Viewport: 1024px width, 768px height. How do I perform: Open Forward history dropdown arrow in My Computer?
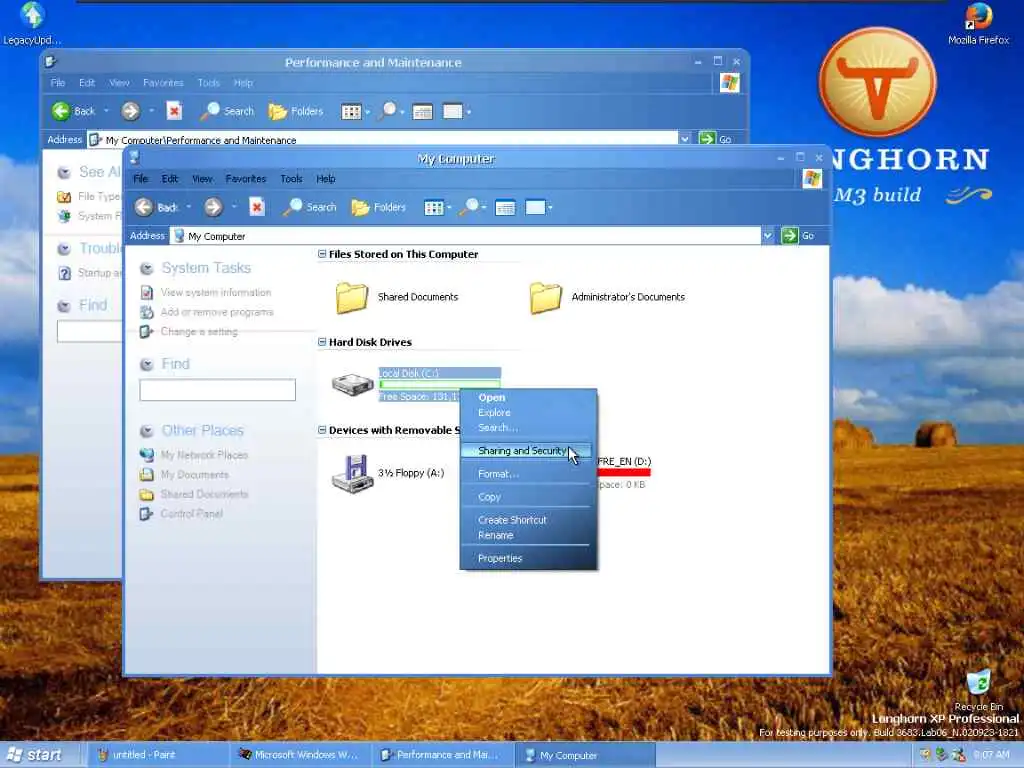pyautogui.click(x=234, y=207)
